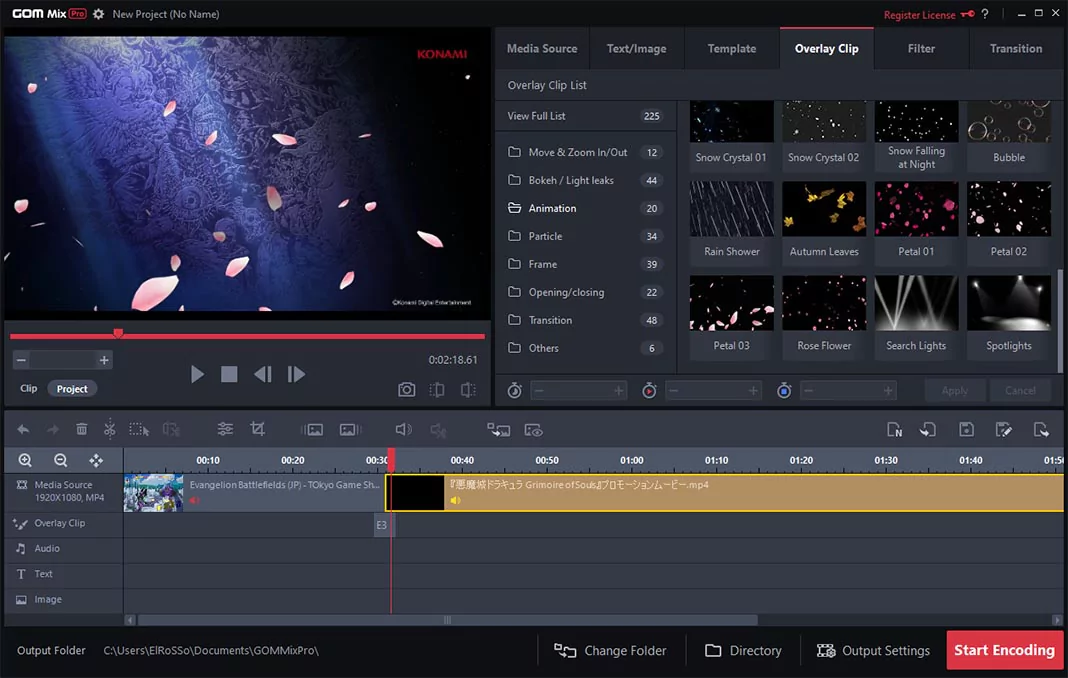Zoom into the timeline with the magnifier plus icon

point(24,460)
